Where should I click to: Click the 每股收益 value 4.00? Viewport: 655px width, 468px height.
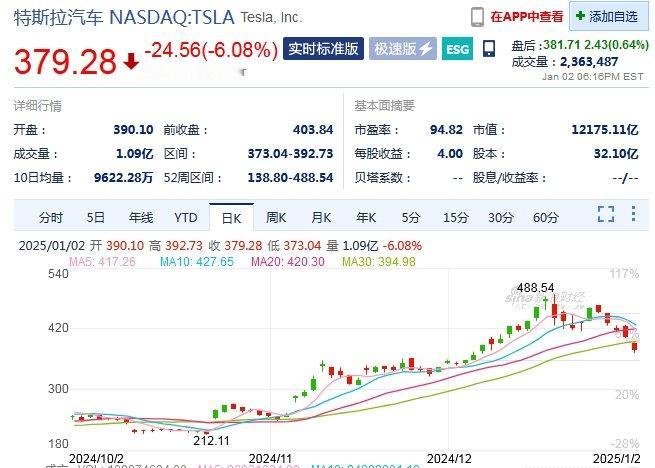click(450, 154)
